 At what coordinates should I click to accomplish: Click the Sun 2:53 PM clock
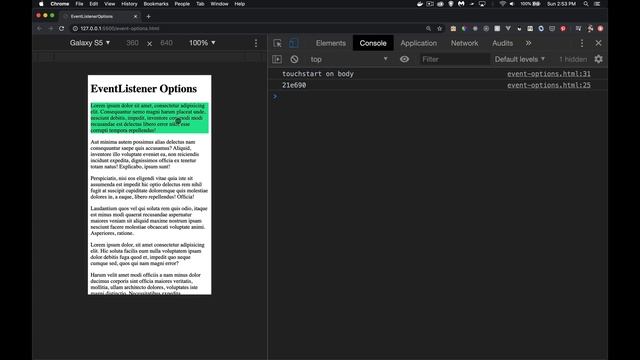click(x=561, y=4)
